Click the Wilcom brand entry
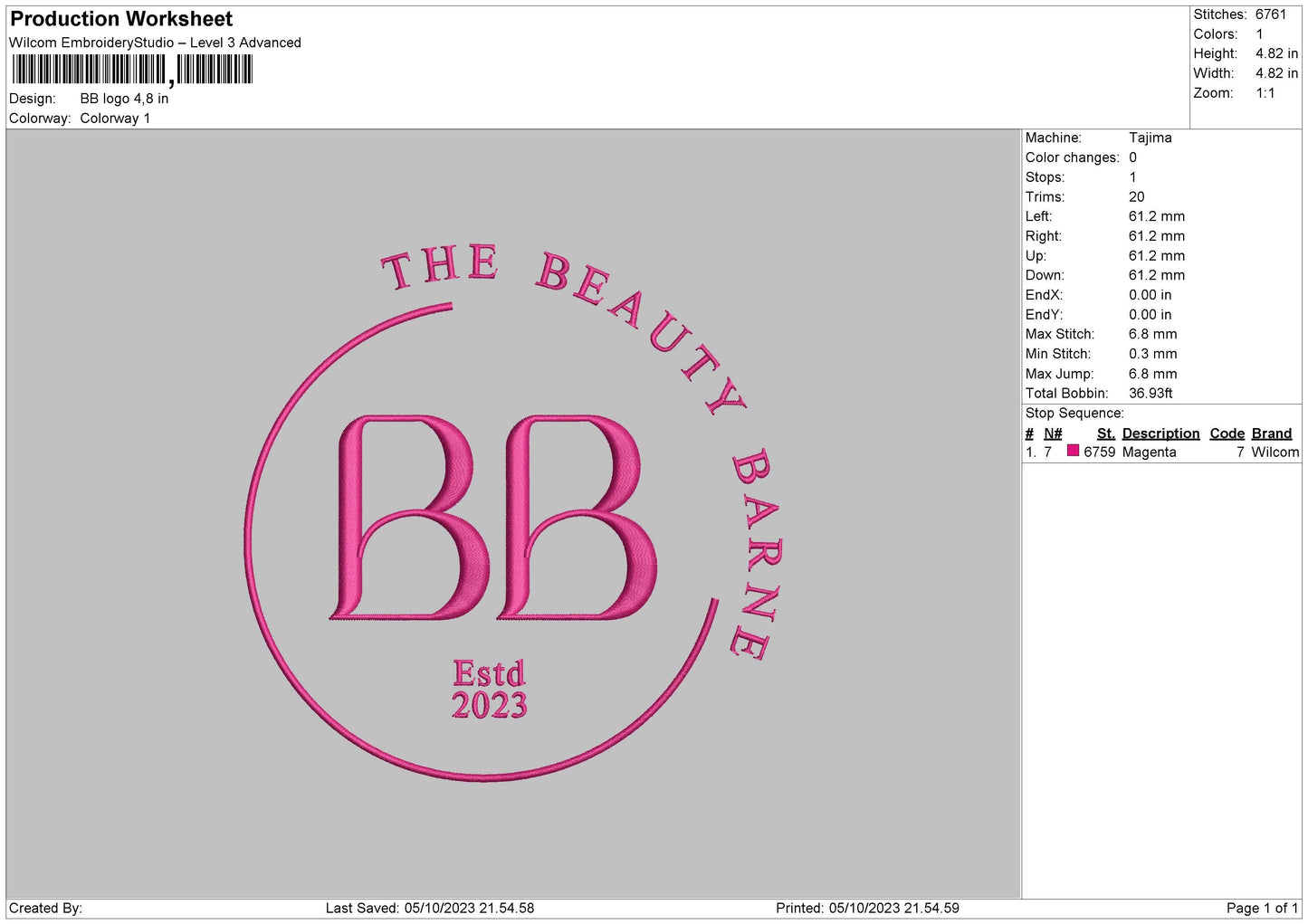1308x924 pixels. [1275, 452]
